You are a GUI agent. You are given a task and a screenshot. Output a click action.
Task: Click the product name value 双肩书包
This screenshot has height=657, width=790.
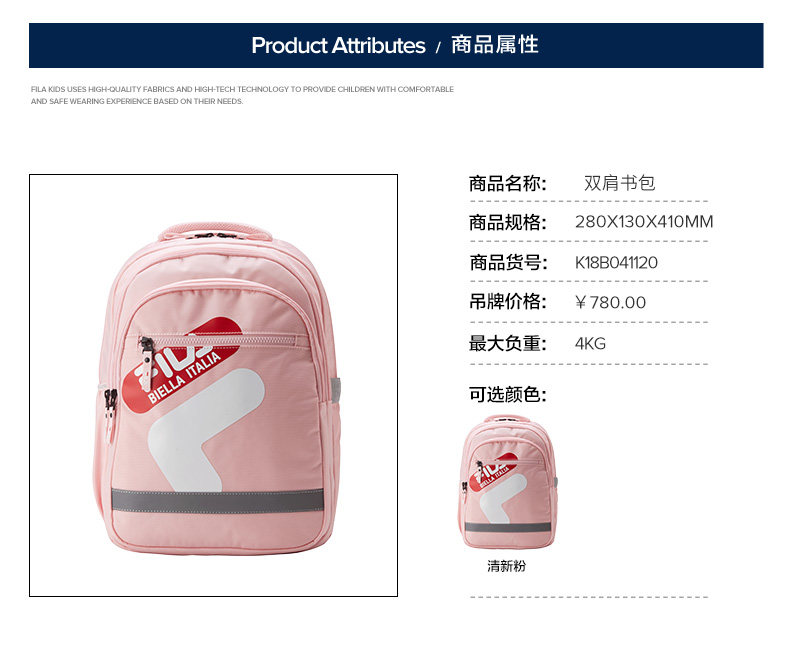619,183
